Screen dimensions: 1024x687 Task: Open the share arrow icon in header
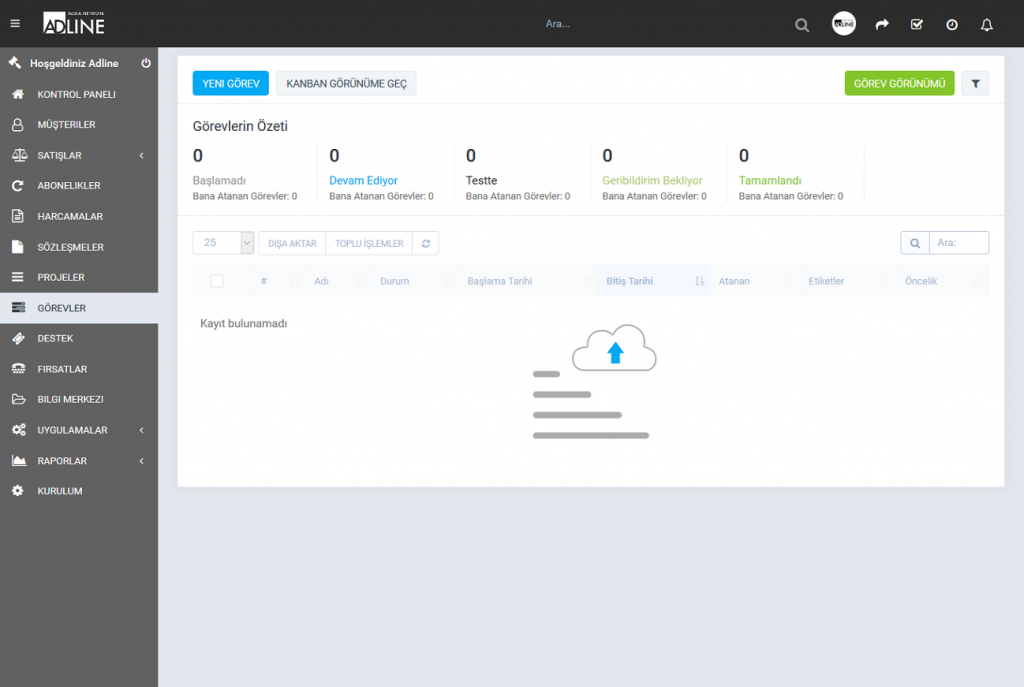pos(882,25)
